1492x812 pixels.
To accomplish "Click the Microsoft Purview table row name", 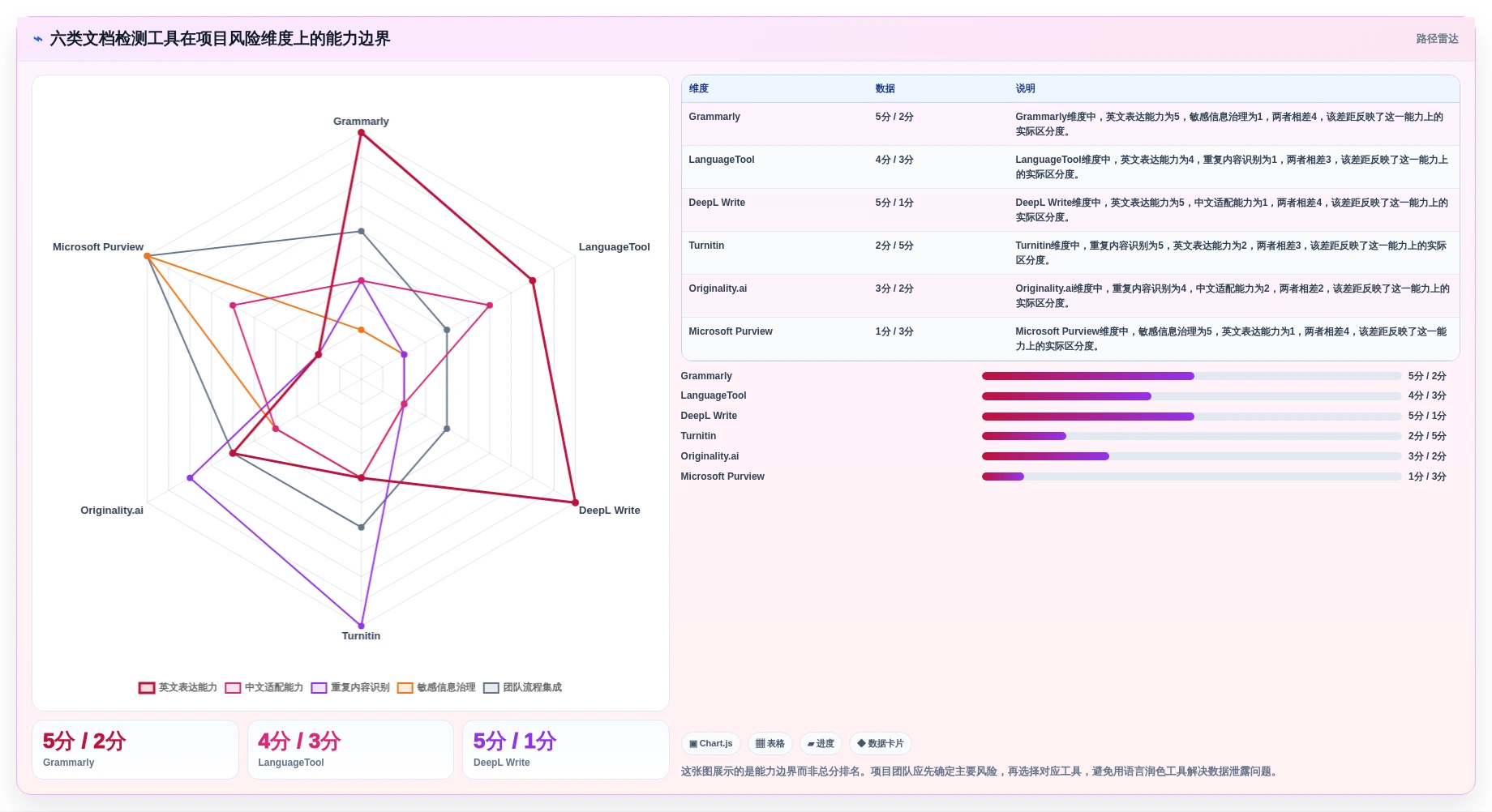I will click(x=731, y=331).
